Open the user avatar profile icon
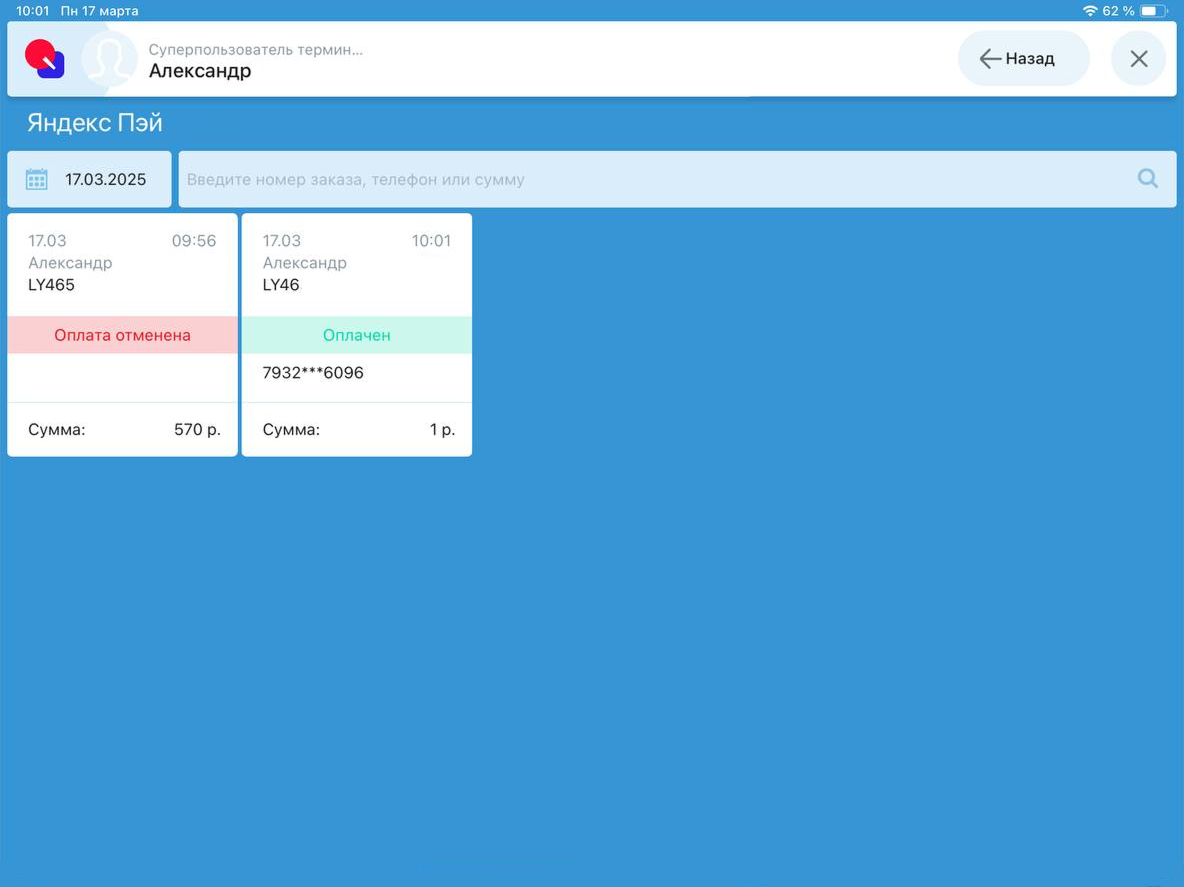The width and height of the screenshot is (1184, 887). click(110, 59)
